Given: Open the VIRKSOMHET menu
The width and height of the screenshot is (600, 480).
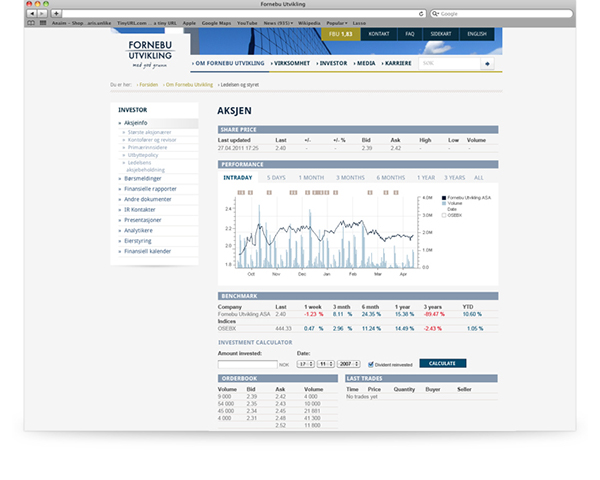Looking at the screenshot, I should tap(290, 63).
